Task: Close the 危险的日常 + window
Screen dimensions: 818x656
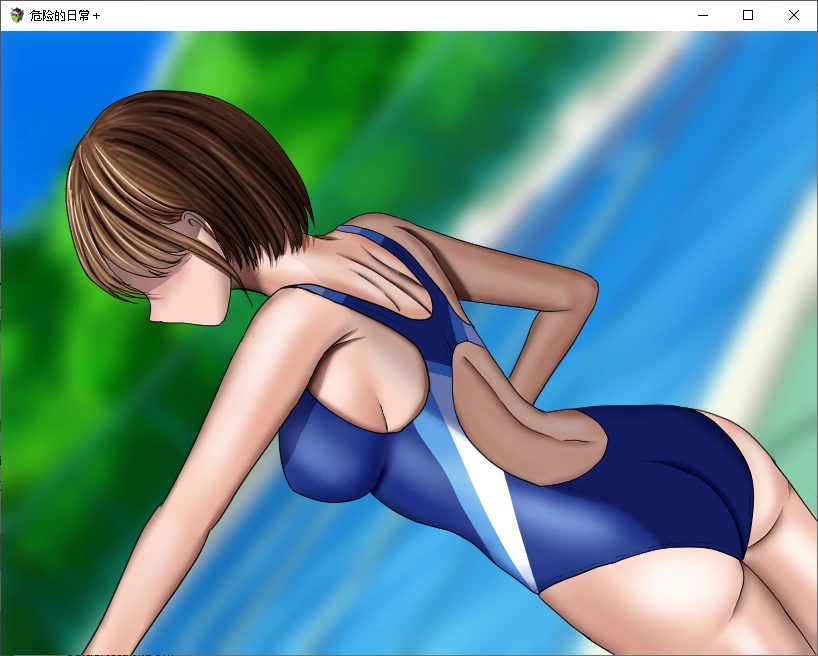Action: coord(793,15)
